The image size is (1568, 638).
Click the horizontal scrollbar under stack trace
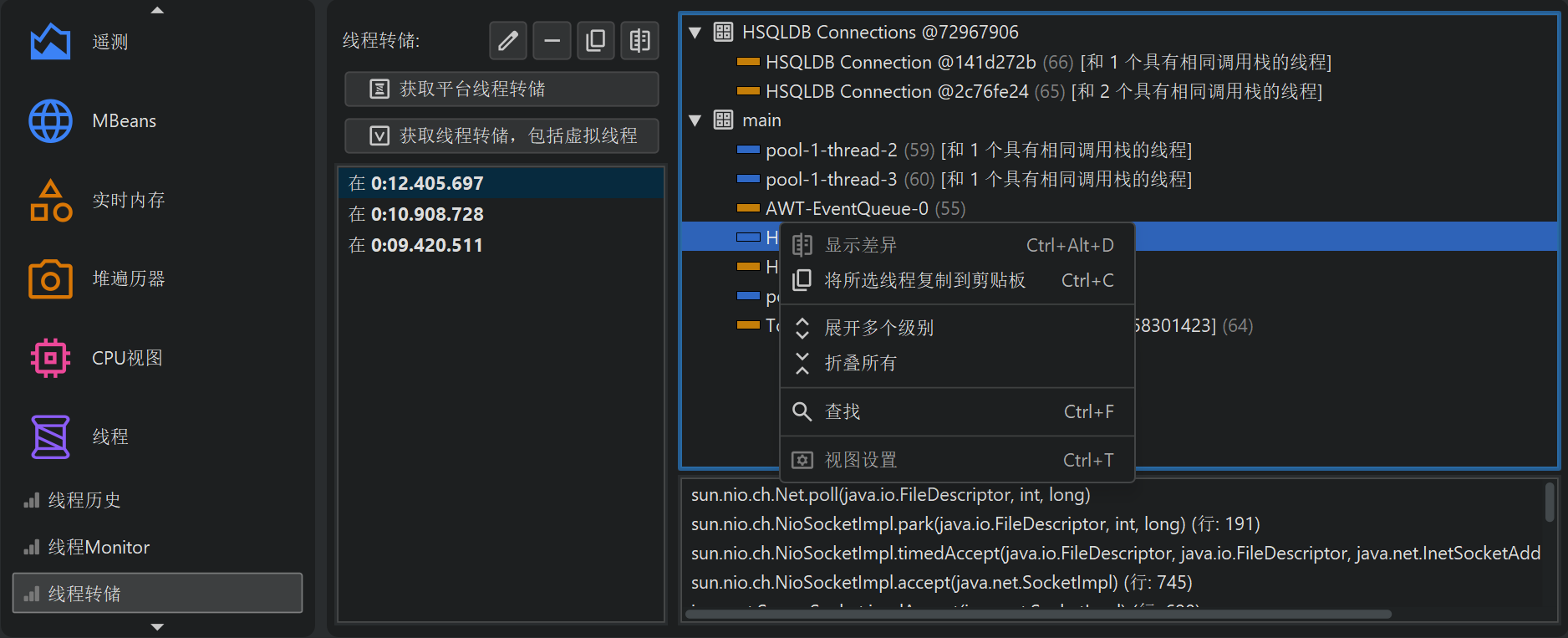point(1037,615)
